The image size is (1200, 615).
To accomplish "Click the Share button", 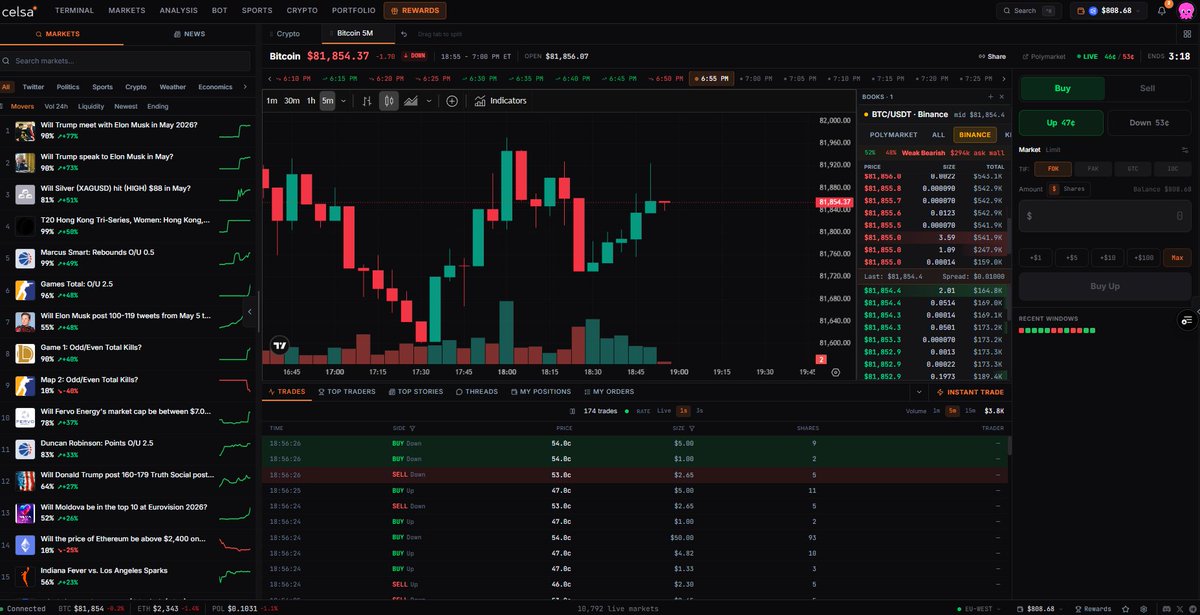I will coord(992,57).
